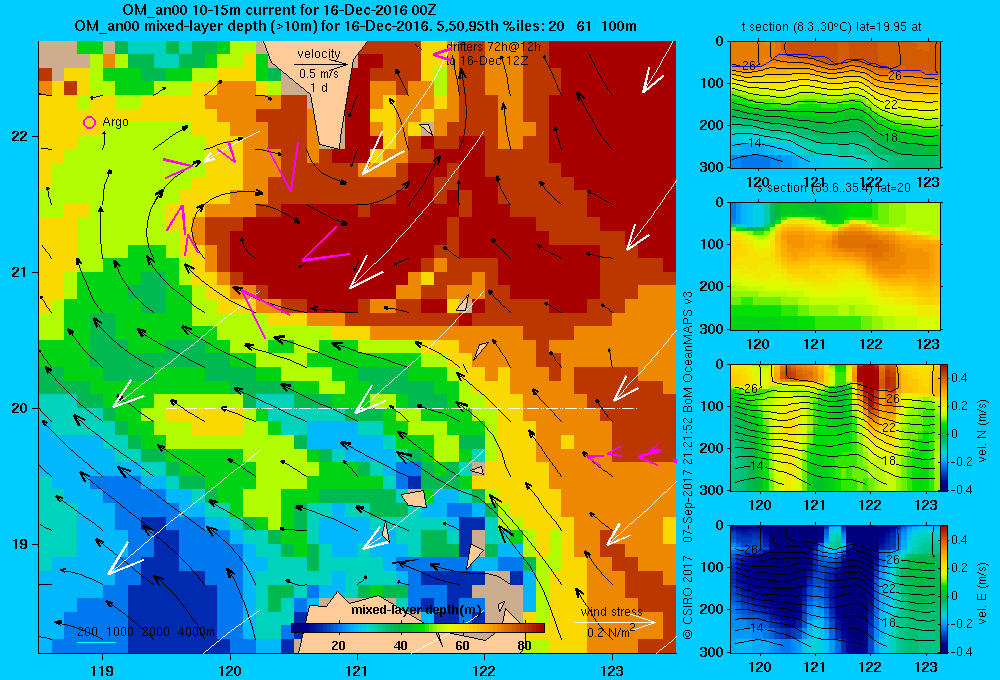Click the '0.4' tick on vel. N colorbar

pos(959,378)
